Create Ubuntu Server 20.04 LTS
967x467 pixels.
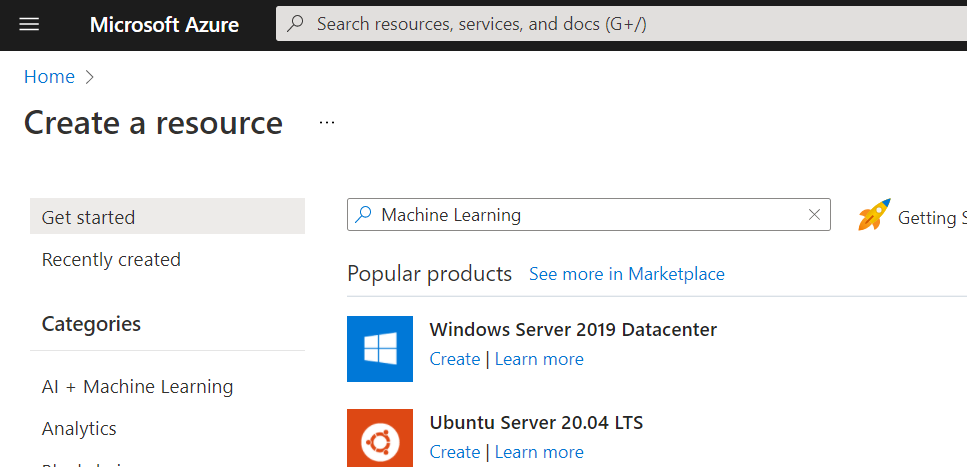[x=455, y=452]
